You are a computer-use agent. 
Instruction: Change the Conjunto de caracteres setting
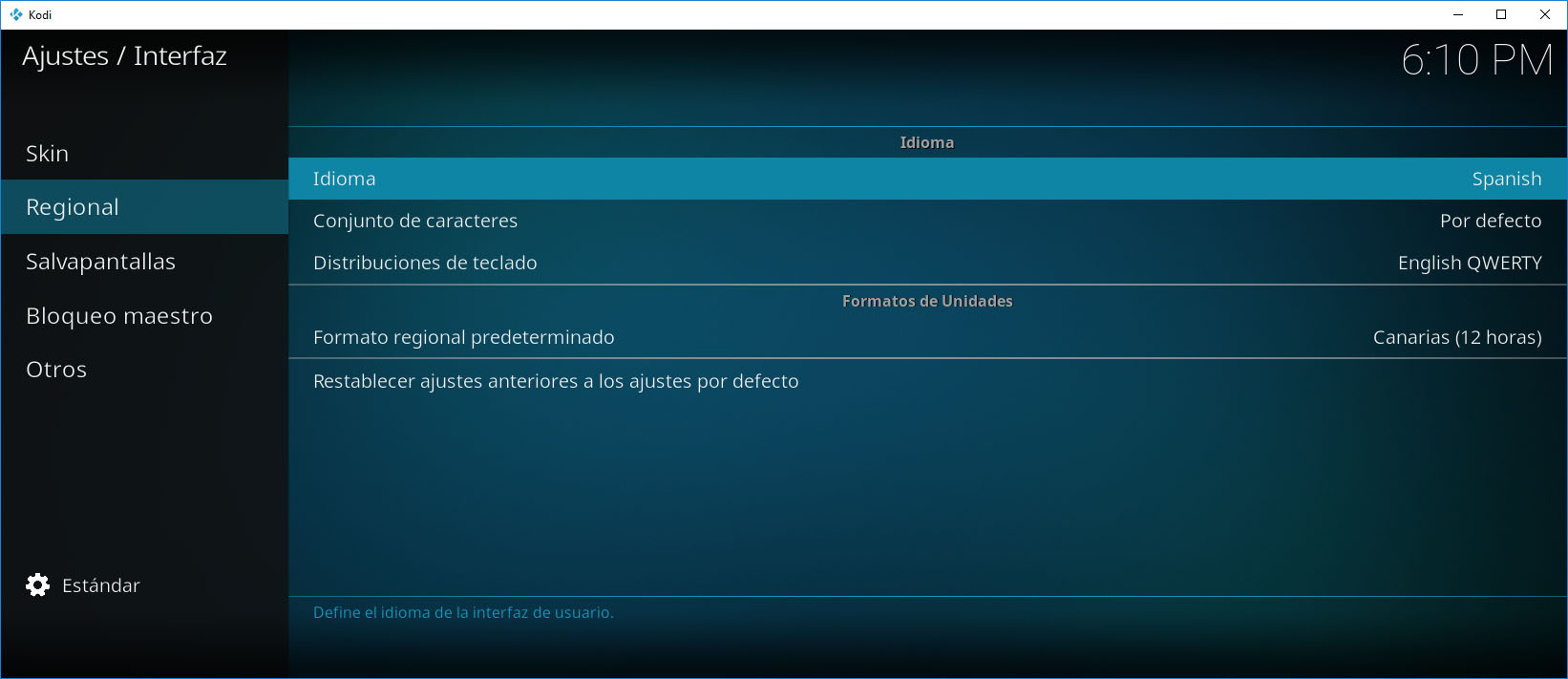[927, 221]
